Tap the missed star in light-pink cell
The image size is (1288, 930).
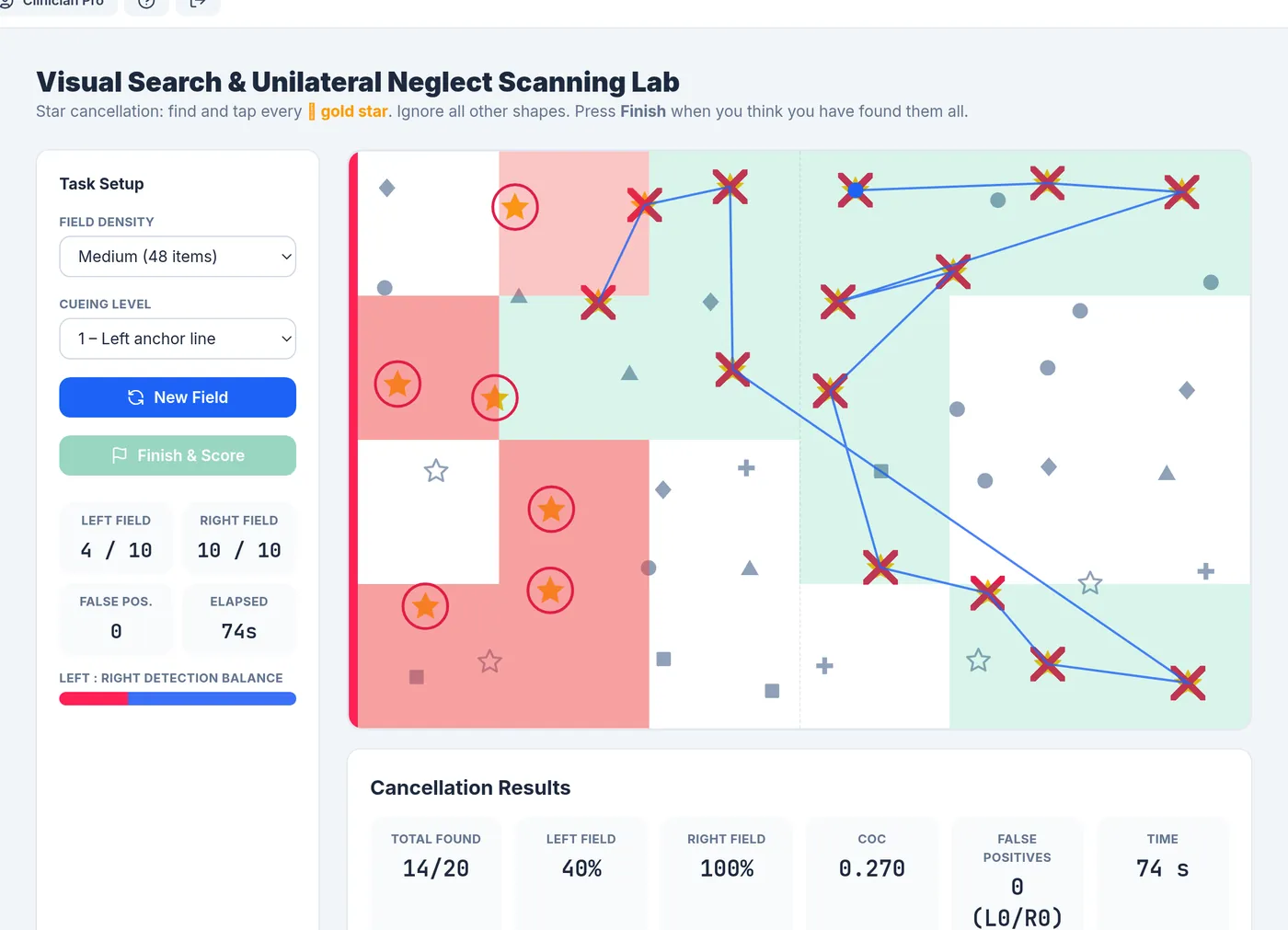pos(515,207)
